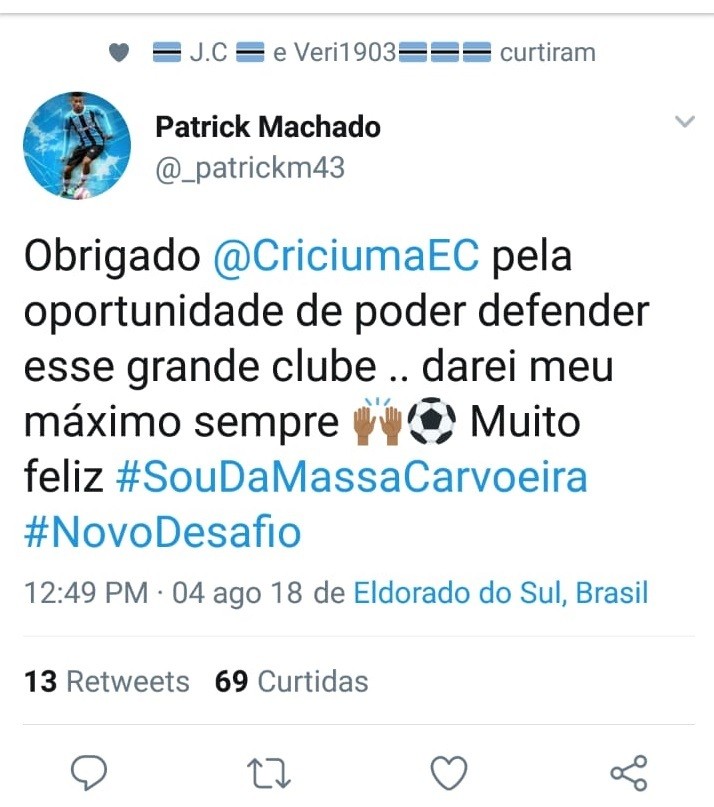Open the @_patrickm43 handle

pyautogui.click(x=250, y=168)
